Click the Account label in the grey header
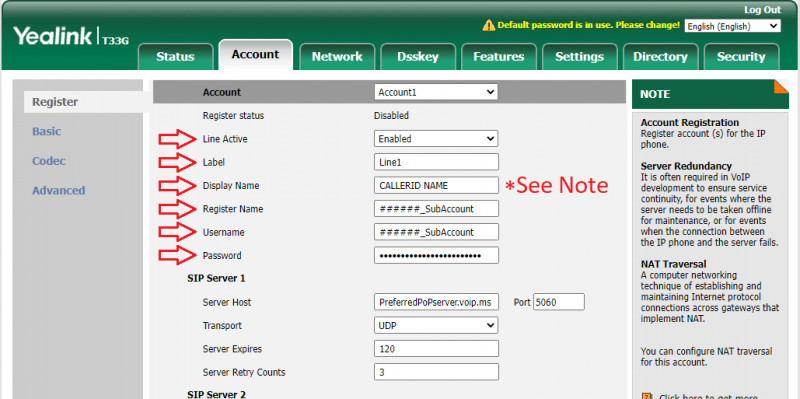This screenshot has height=399, width=800. coord(221,92)
